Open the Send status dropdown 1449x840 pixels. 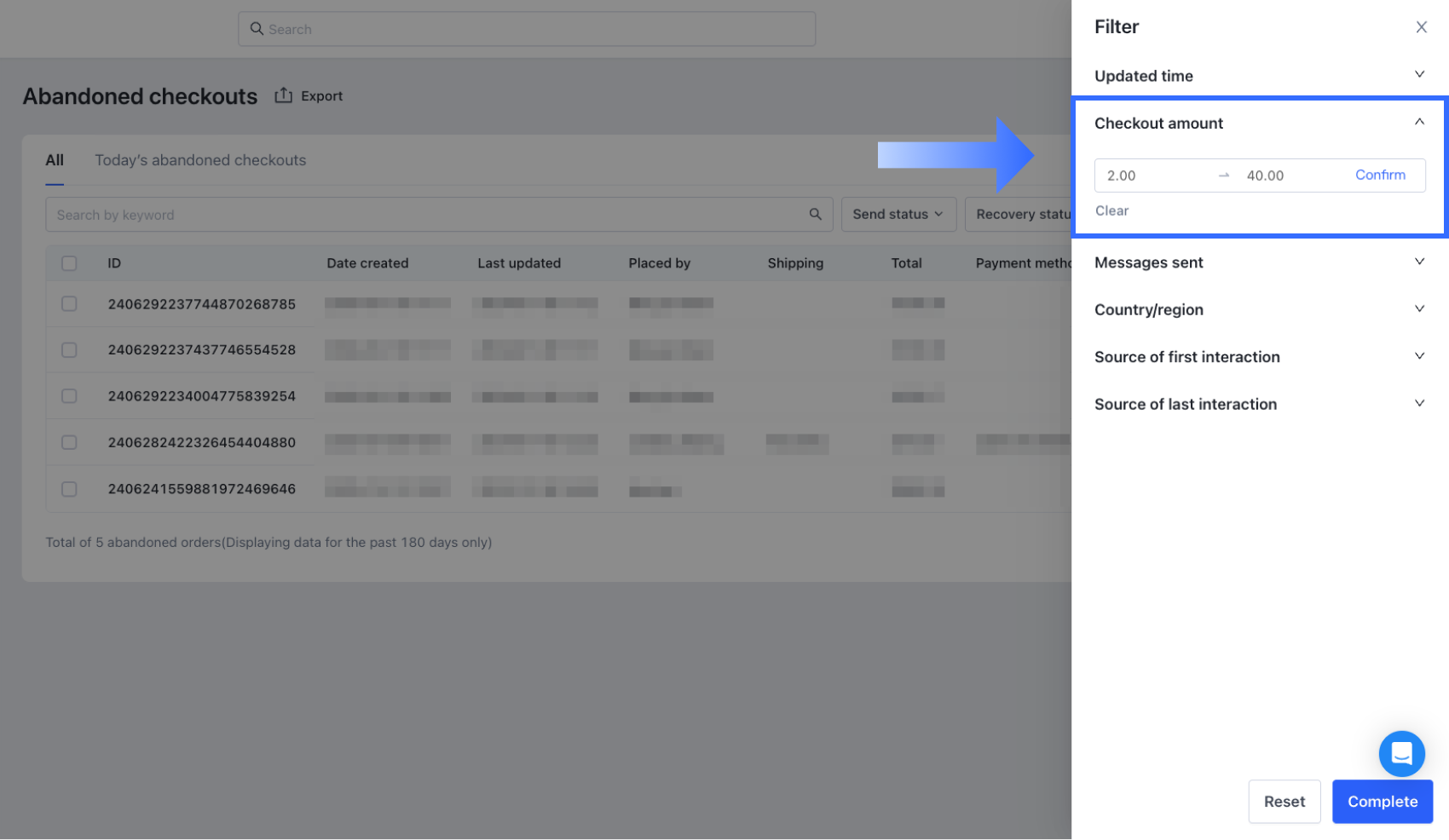[x=898, y=215]
